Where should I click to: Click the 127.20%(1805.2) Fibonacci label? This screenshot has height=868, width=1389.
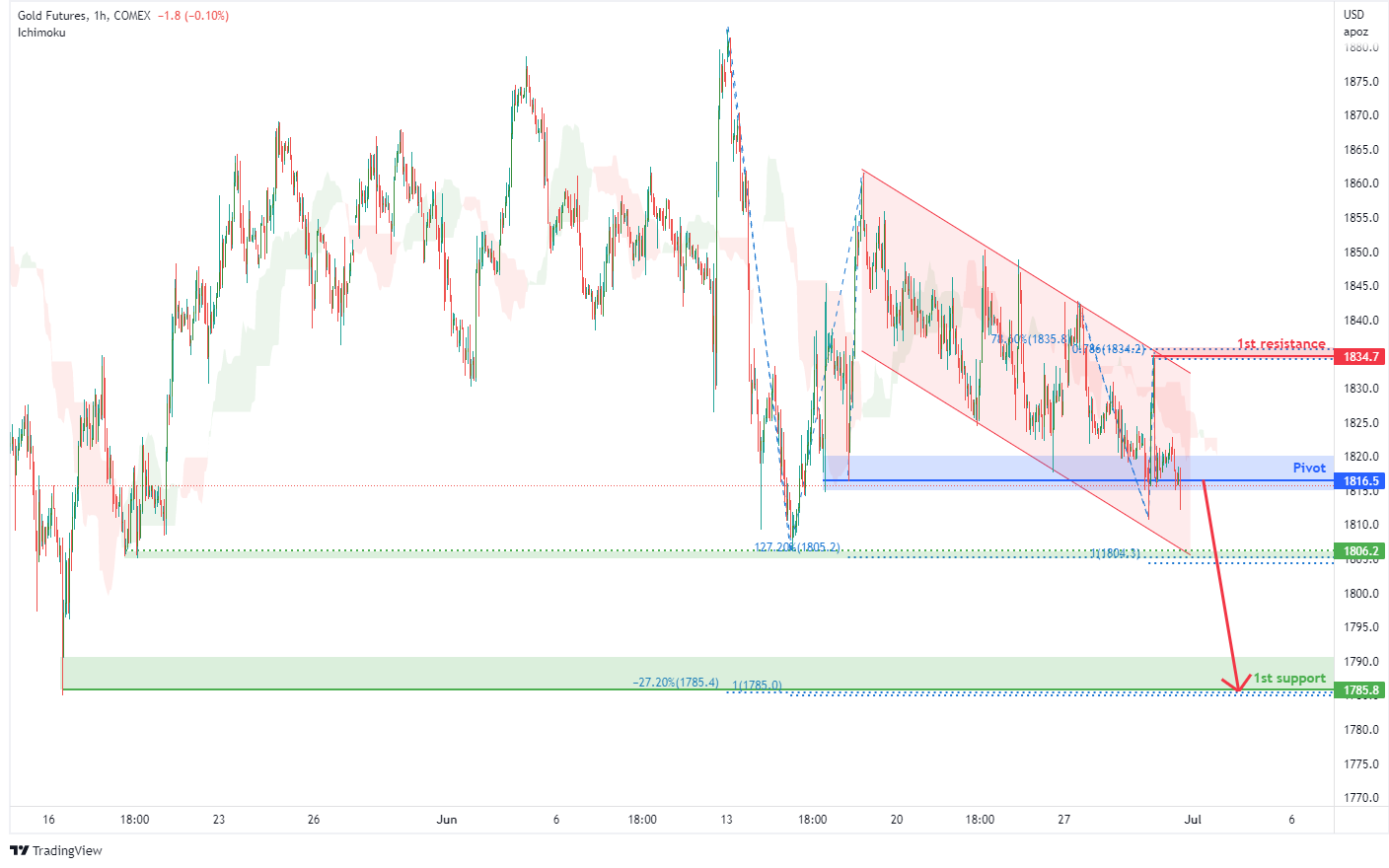pos(797,546)
